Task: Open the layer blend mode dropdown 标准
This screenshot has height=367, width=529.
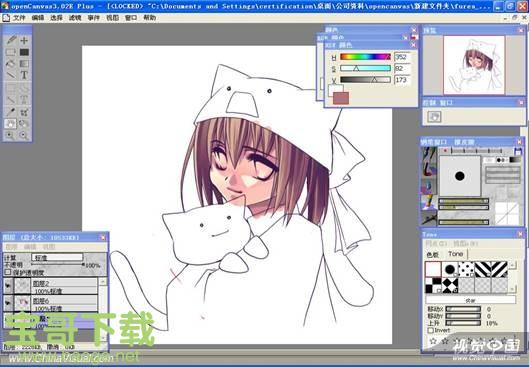Action: [57, 257]
